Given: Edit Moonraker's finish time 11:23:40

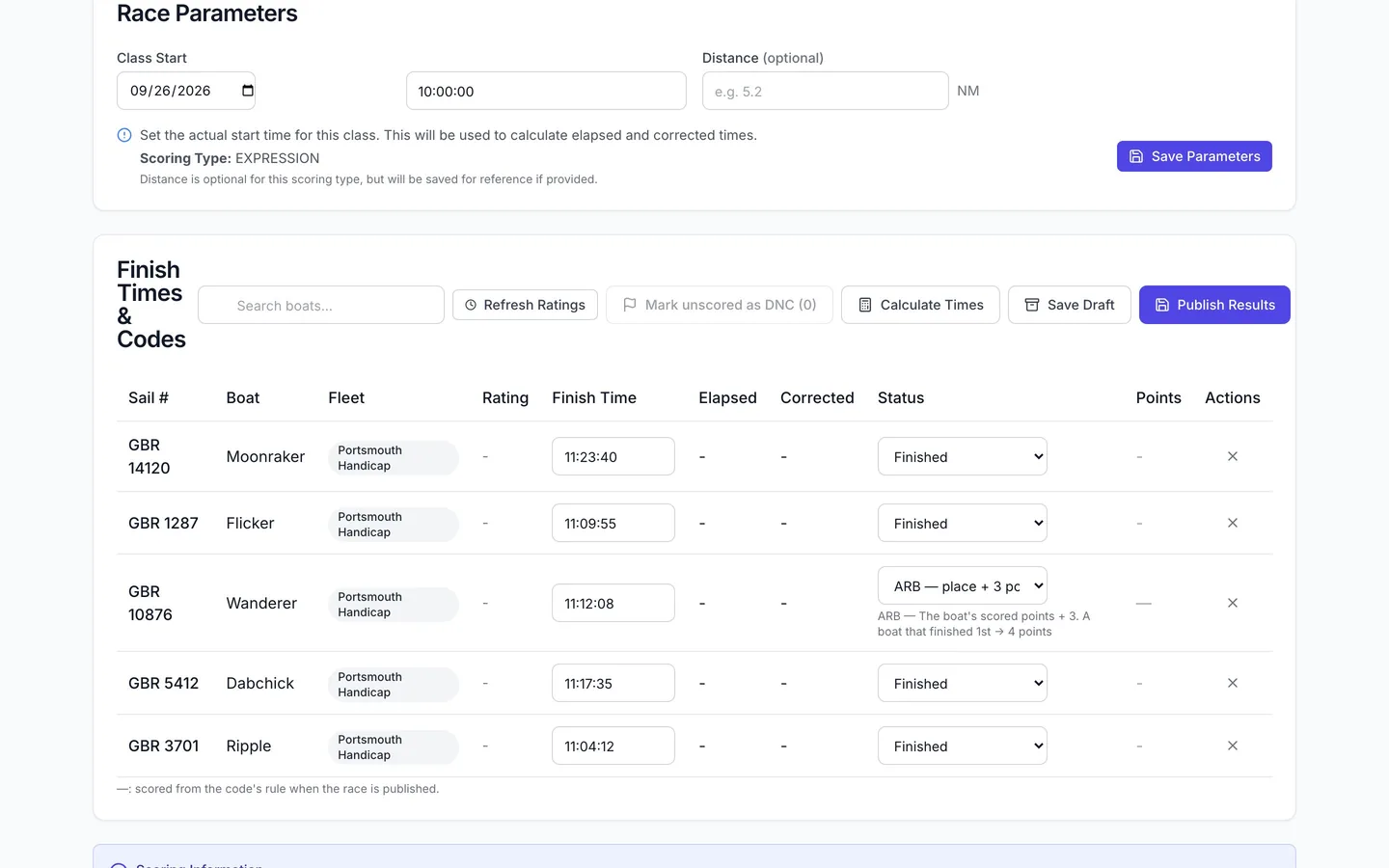Looking at the screenshot, I should coord(613,456).
